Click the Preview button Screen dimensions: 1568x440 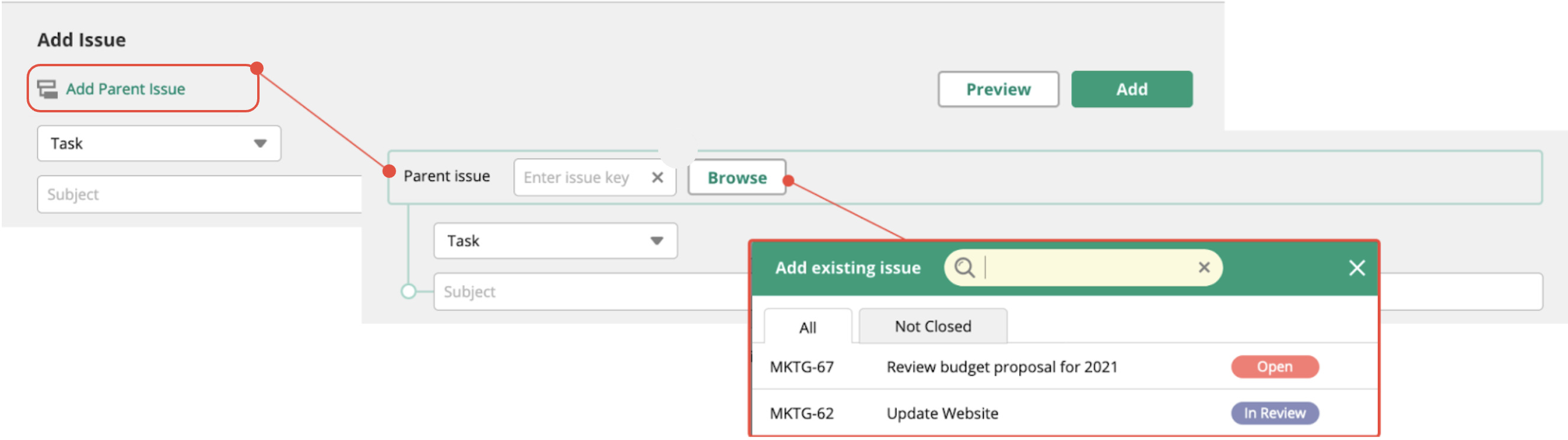click(x=997, y=89)
